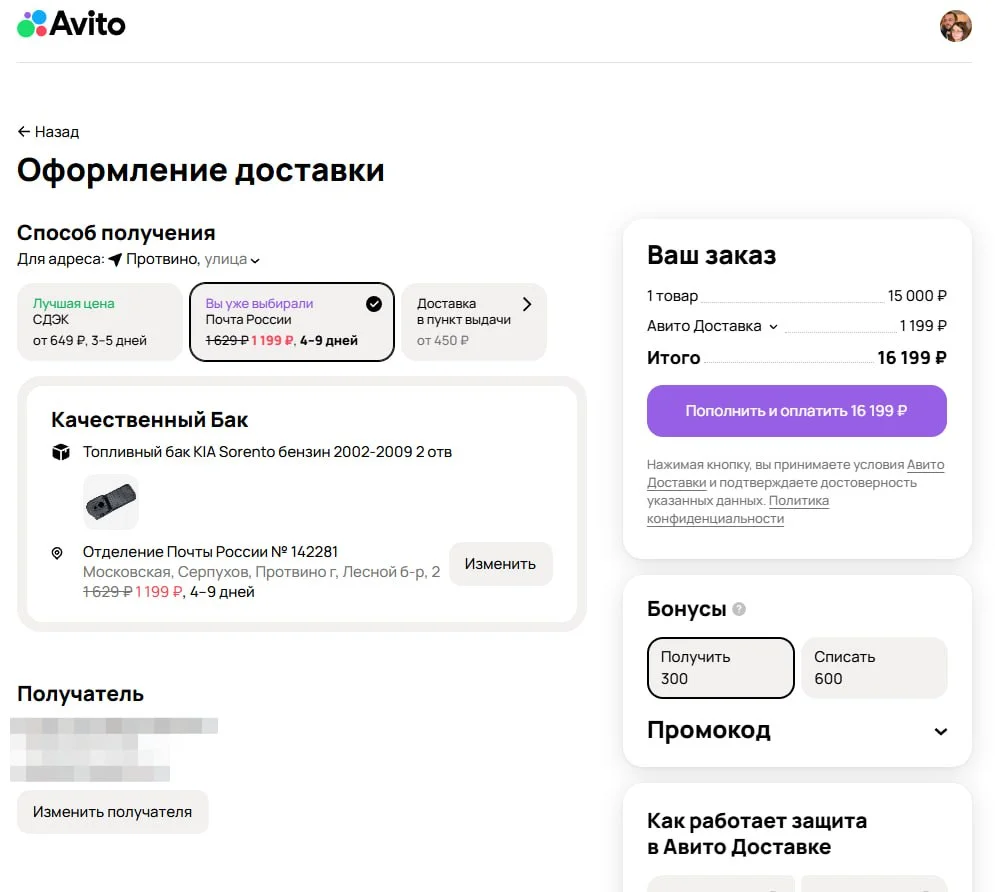Click the checkmark icon on Почта России card
Screen dimensions: 995x892
tap(374, 304)
